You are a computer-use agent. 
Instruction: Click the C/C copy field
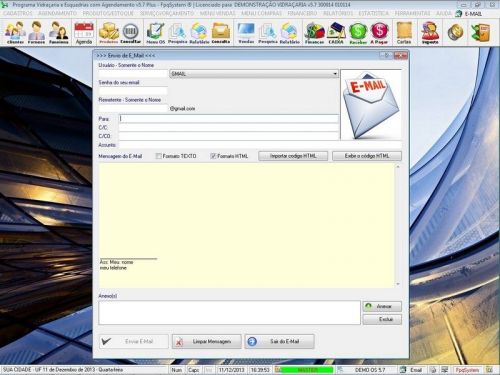(229, 127)
